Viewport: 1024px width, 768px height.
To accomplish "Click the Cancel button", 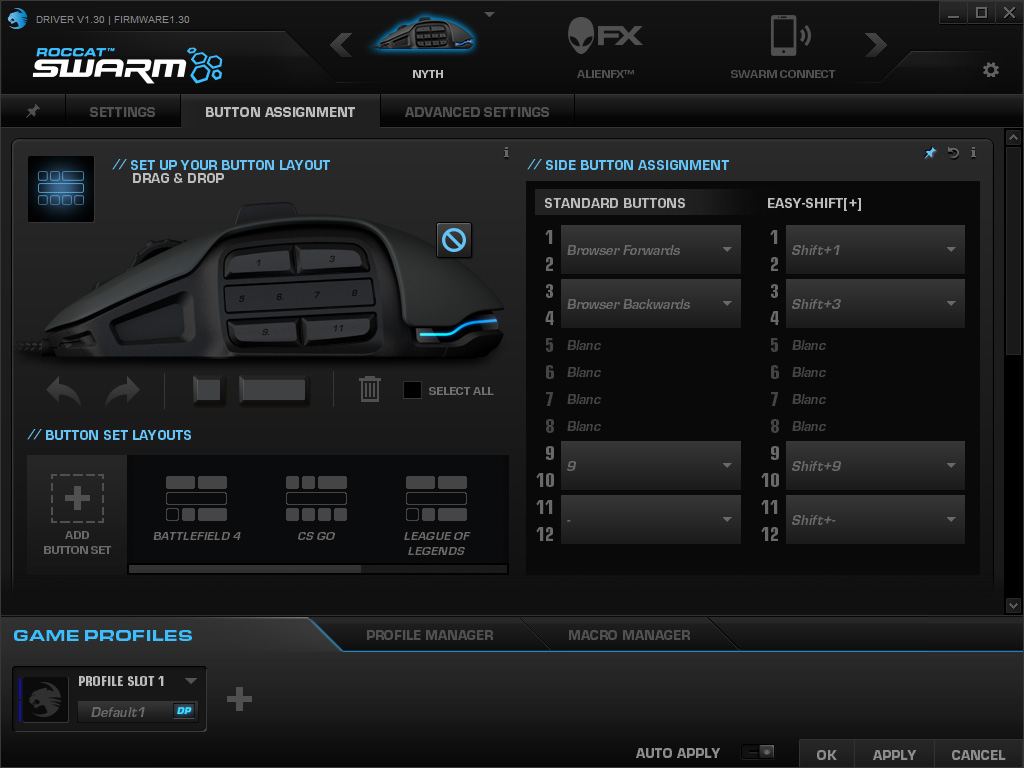I will (x=978, y=754).
